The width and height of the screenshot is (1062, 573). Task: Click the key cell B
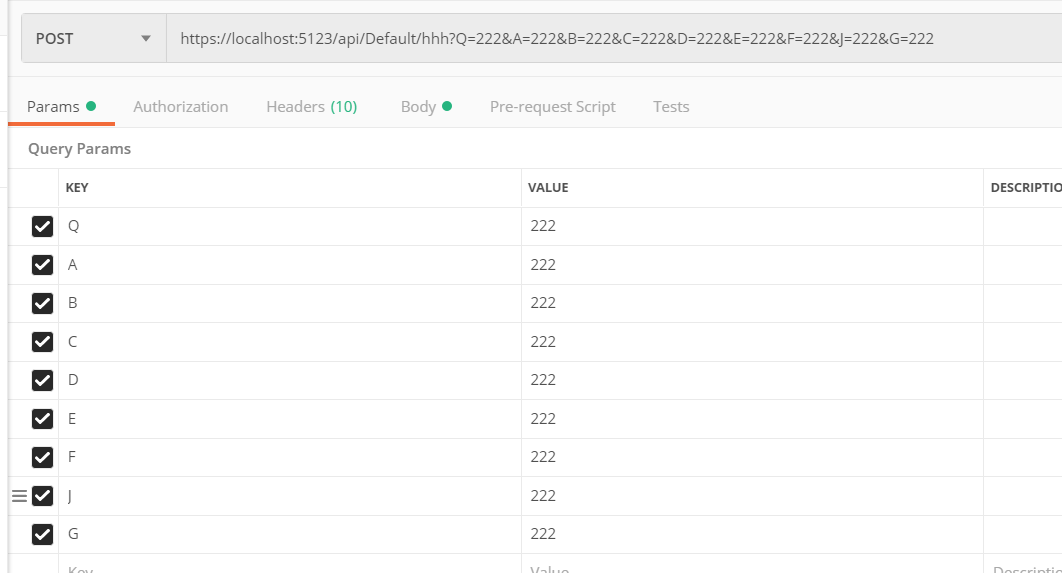290,303
